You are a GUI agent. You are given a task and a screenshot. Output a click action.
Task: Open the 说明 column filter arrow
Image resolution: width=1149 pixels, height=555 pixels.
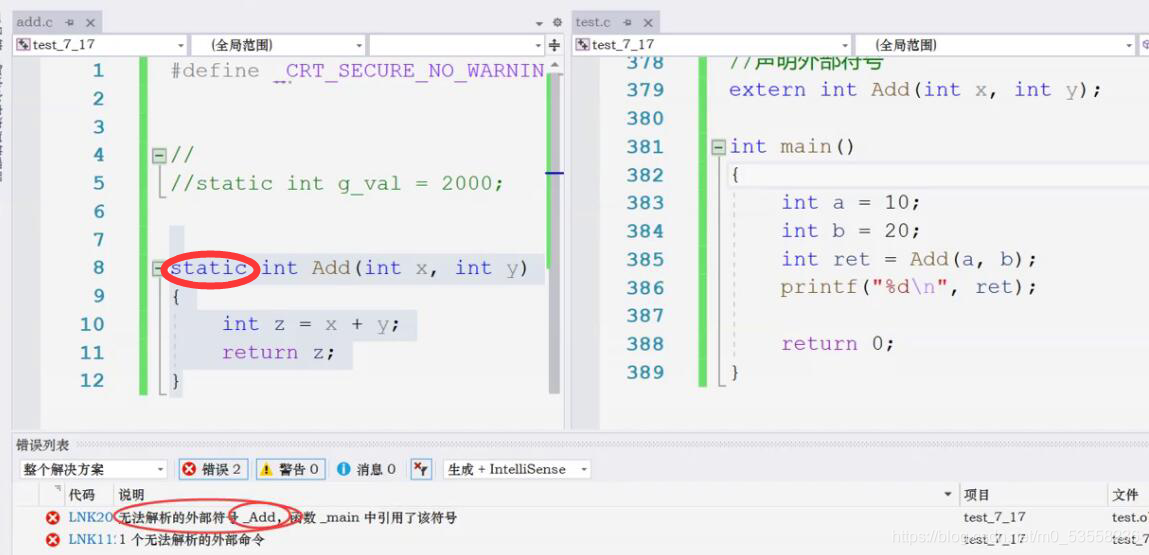tap(948, 495)
